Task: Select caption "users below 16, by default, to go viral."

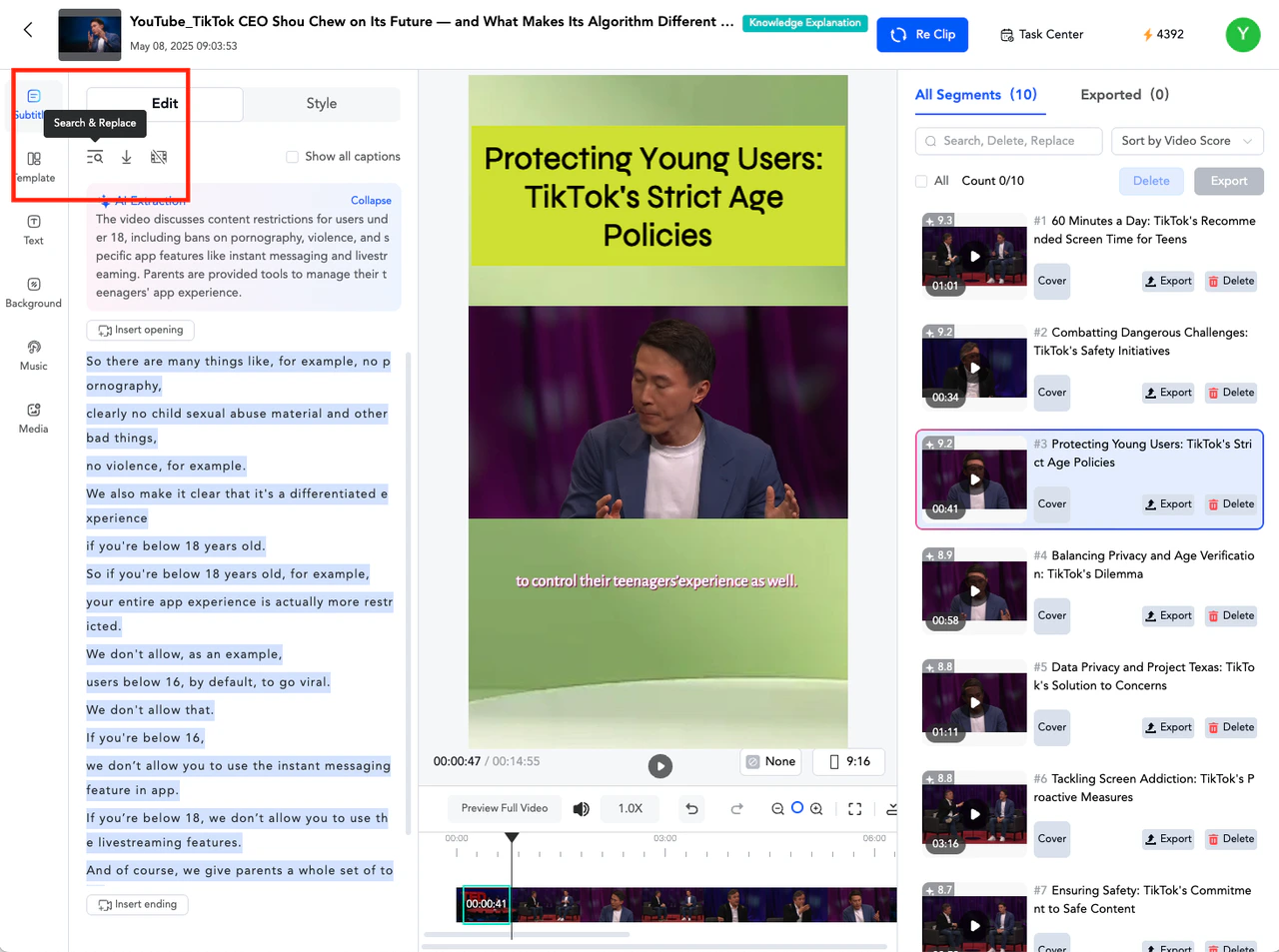Action: [x=208, y=682]
